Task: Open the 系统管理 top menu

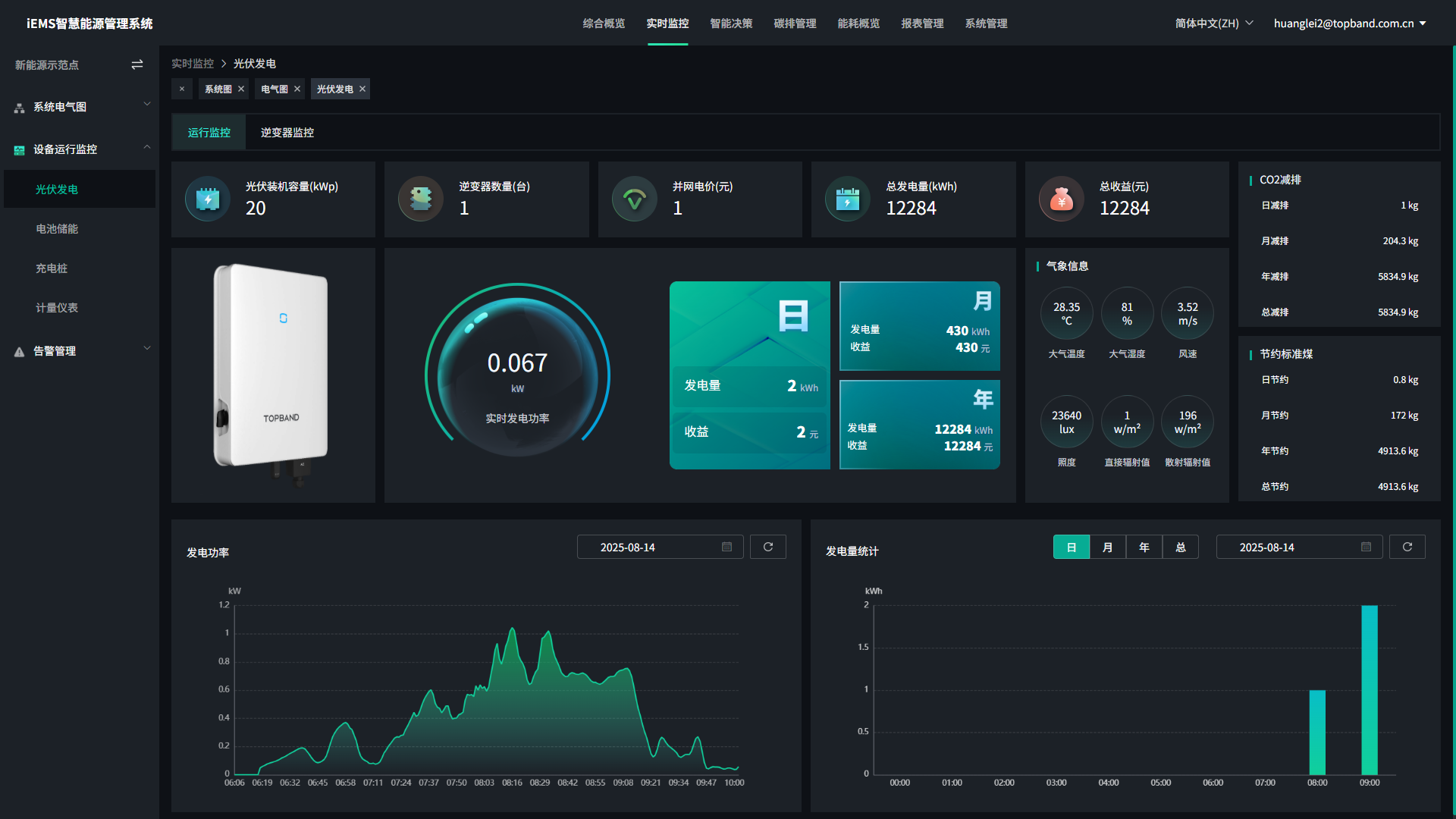Action: pos(986,24)
